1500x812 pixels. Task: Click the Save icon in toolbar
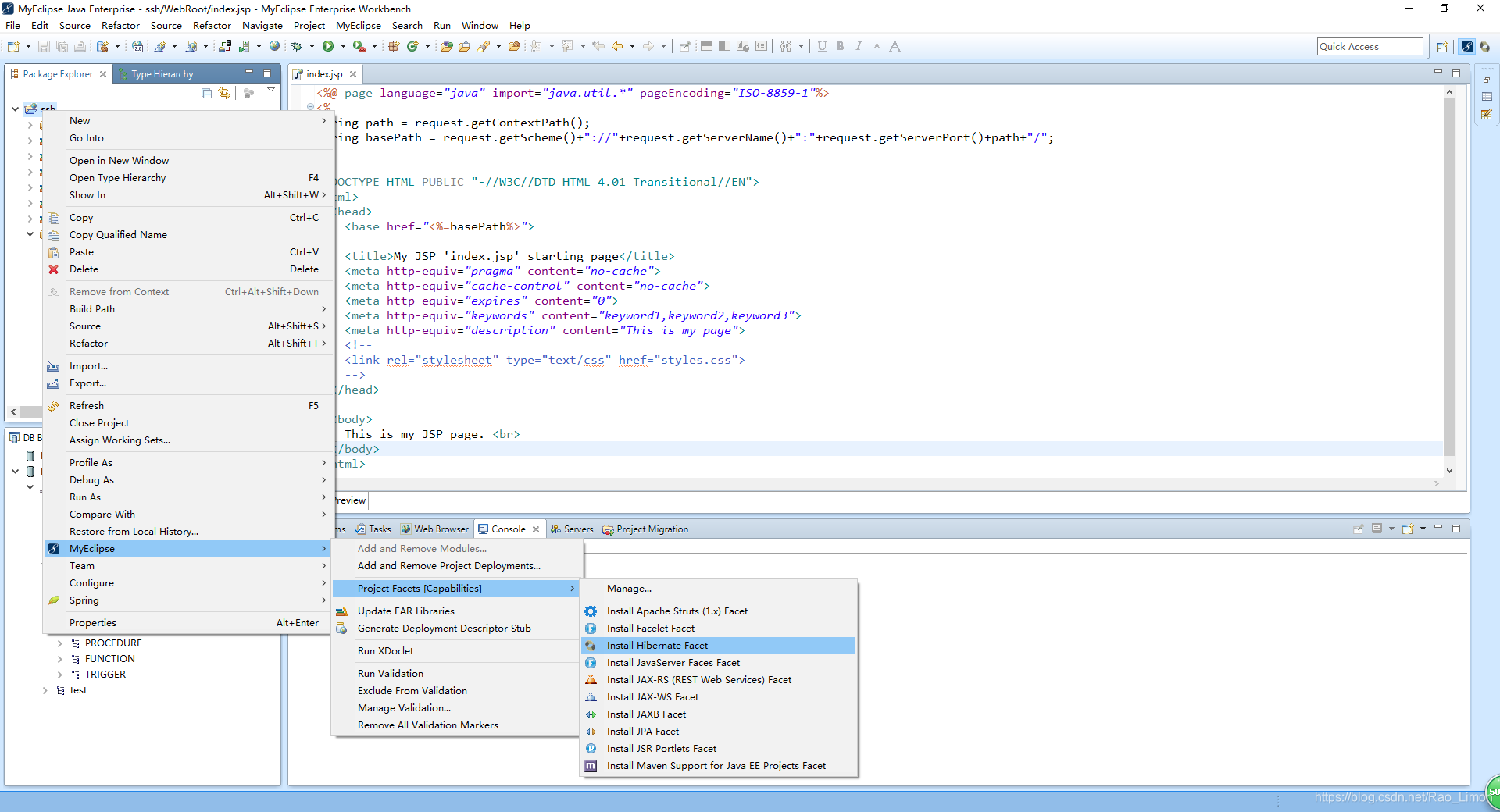44,47
